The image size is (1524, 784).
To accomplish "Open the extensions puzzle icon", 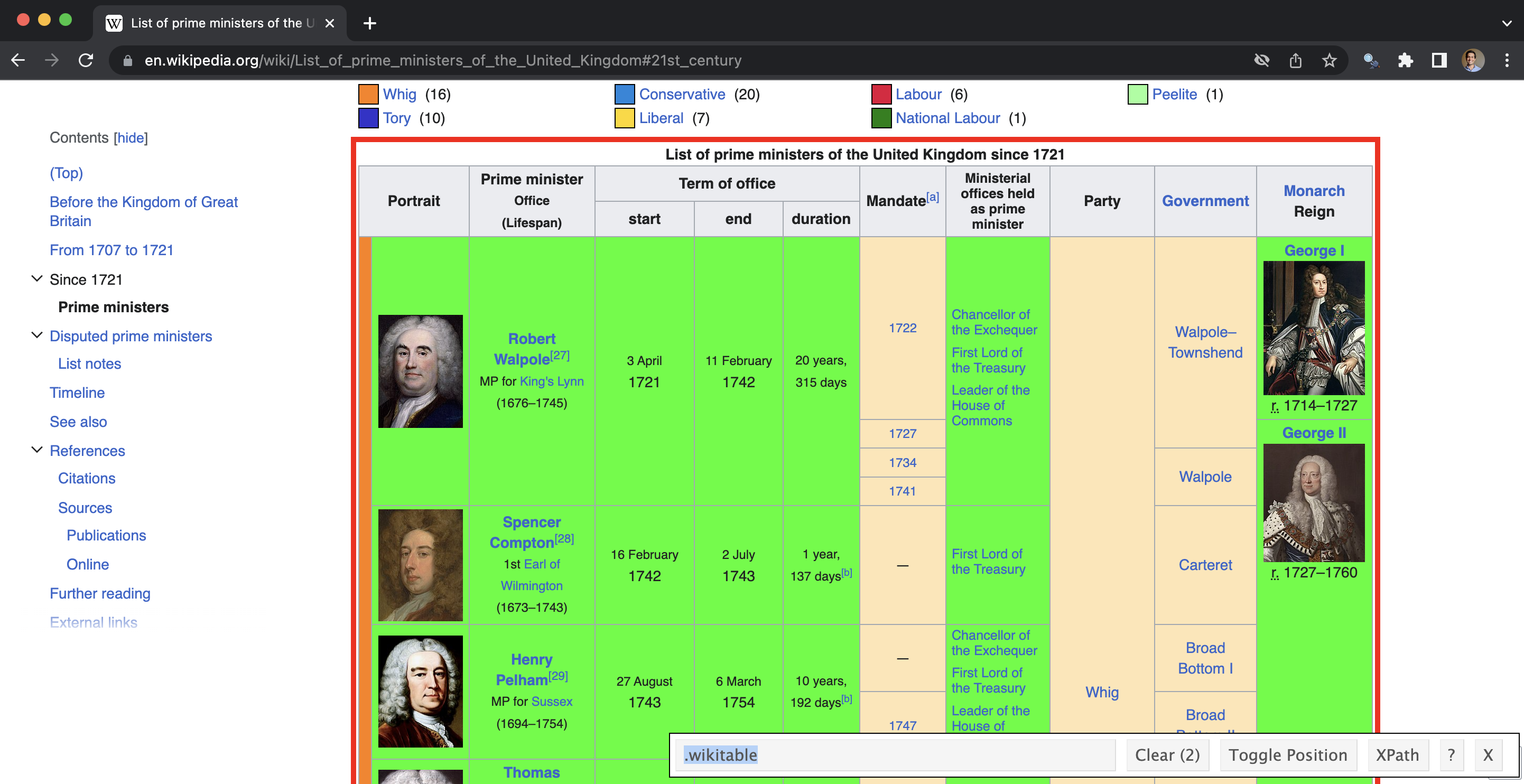I will (1405, 60).
